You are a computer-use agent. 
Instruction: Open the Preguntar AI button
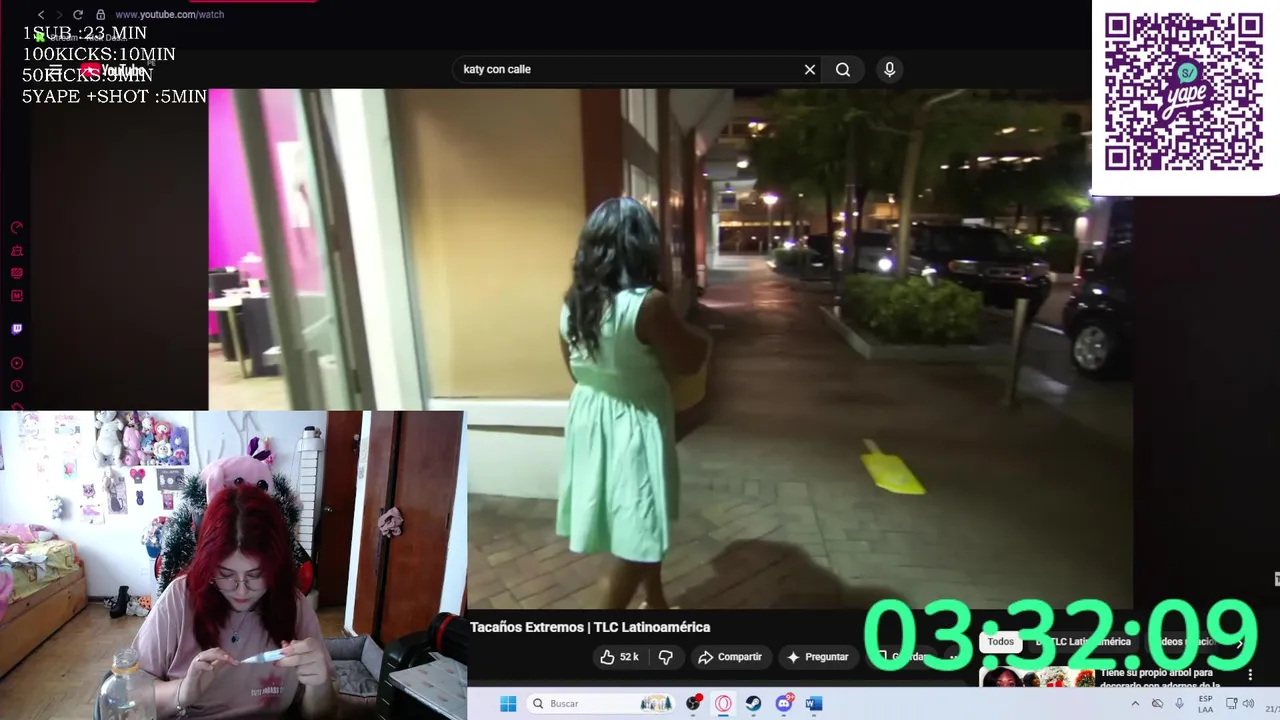tap(817, 657)
